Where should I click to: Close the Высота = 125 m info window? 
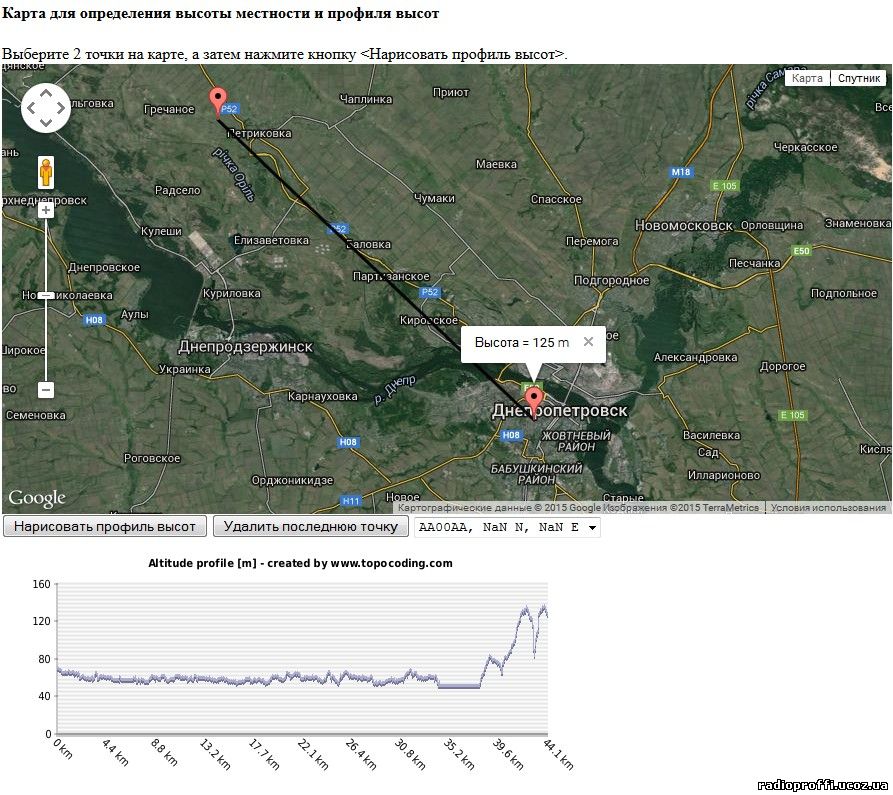588,342
